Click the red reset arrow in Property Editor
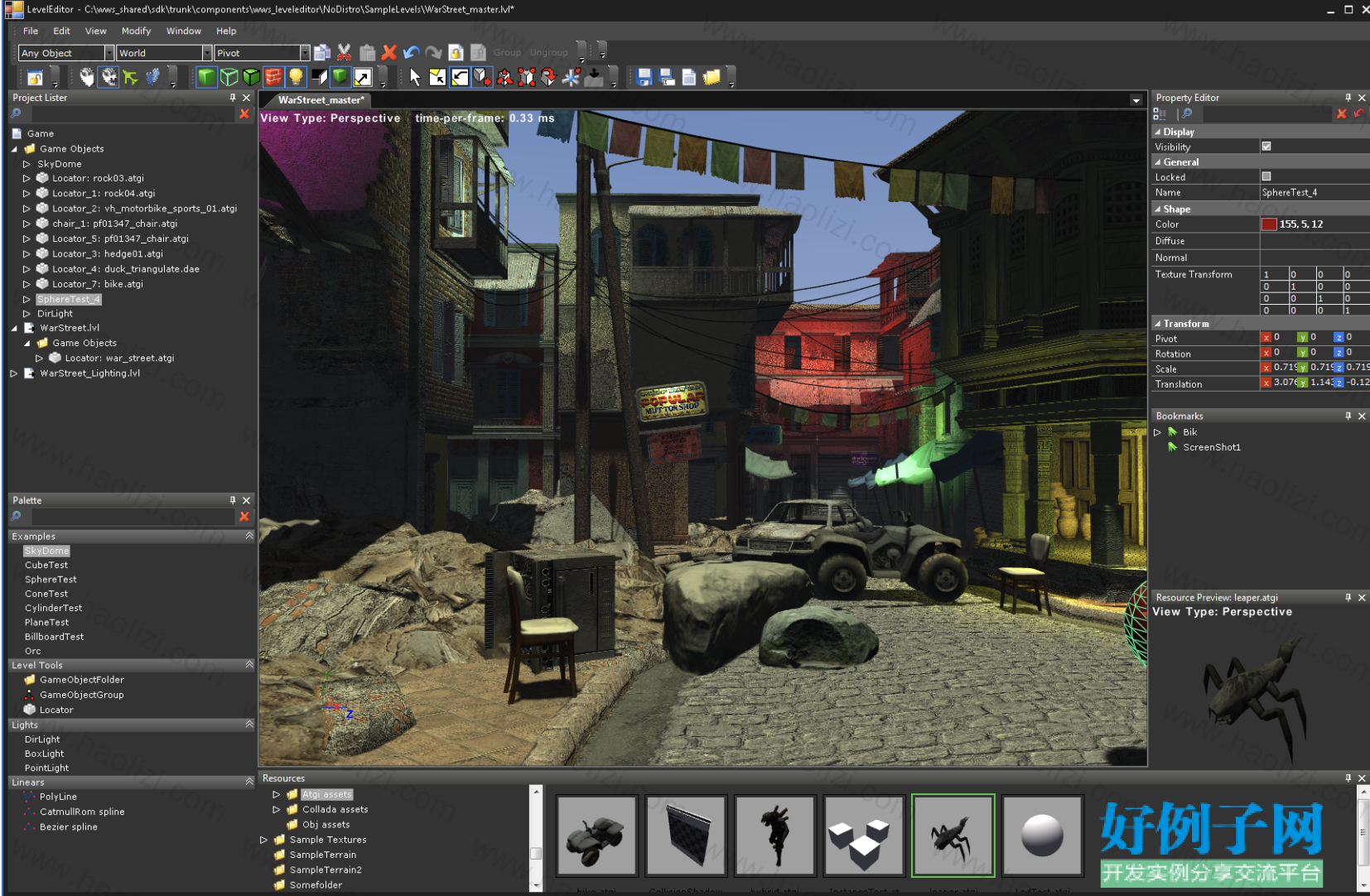 (x=1358, y=113)
